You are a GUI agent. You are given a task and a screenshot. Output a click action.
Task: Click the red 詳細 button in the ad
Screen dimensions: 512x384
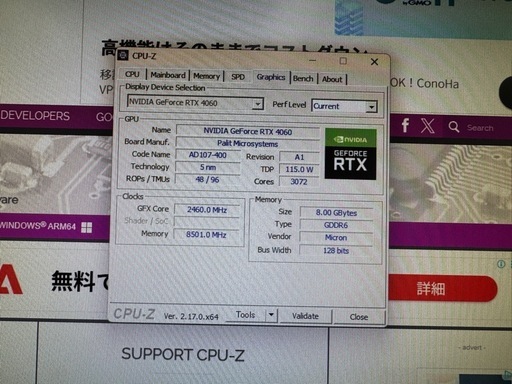(442, 288)
